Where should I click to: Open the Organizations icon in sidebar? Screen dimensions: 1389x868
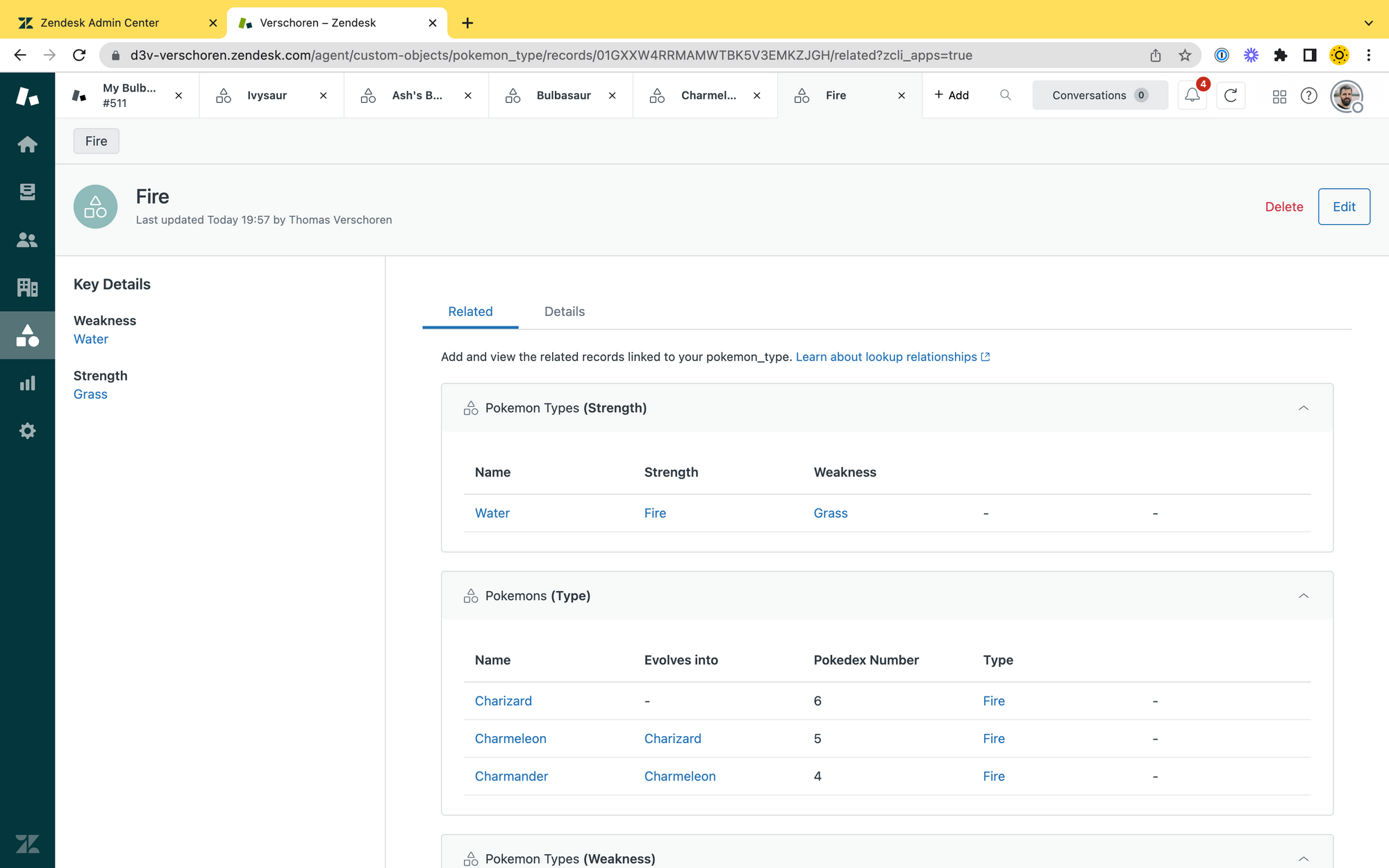pyautogui.click(x=27, y=287)
